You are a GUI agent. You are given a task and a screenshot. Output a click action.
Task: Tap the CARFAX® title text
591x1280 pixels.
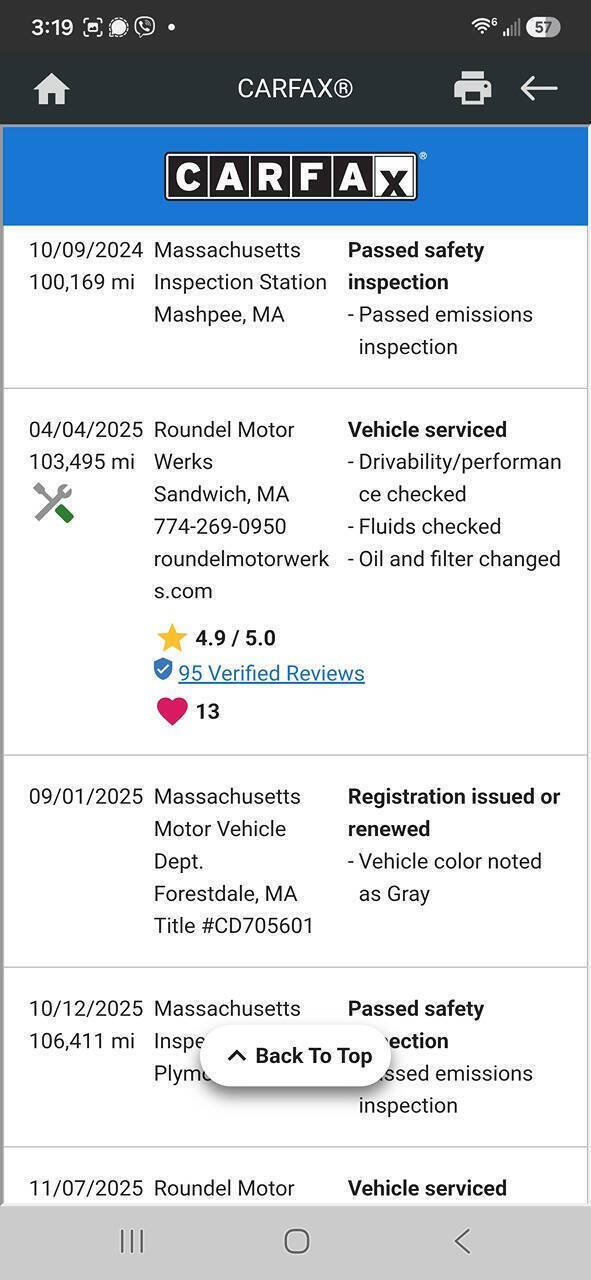tap(295, 88)
